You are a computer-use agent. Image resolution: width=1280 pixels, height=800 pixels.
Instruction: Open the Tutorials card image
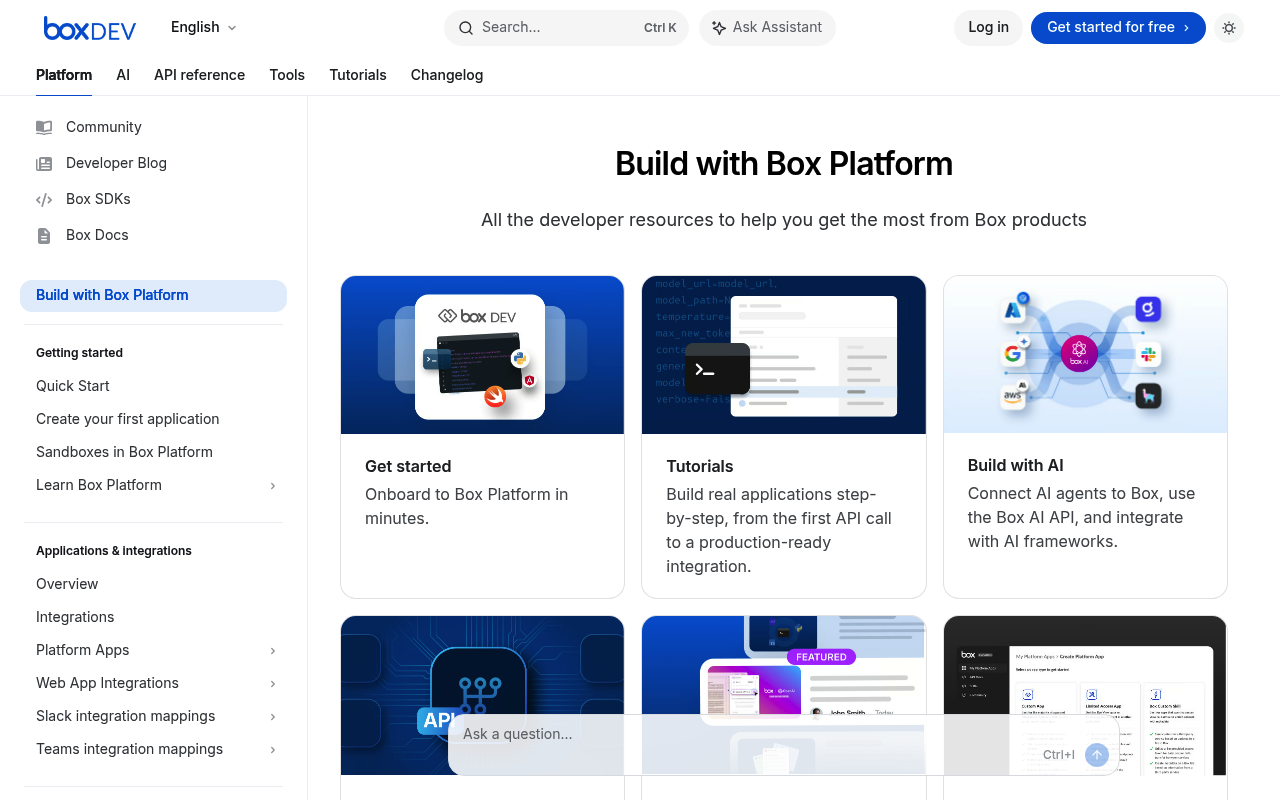[x=783, y=355]
